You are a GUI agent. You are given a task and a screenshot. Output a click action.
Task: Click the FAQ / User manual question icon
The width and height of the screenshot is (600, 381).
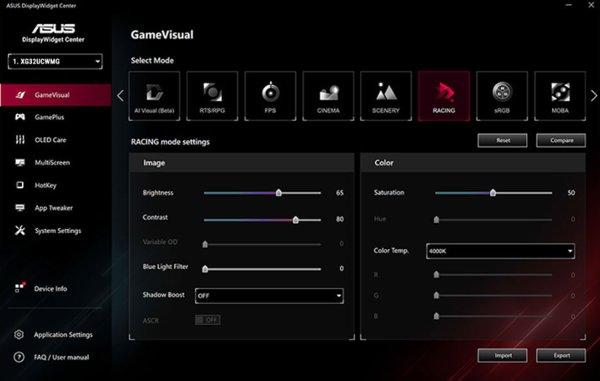pos(19,357)
